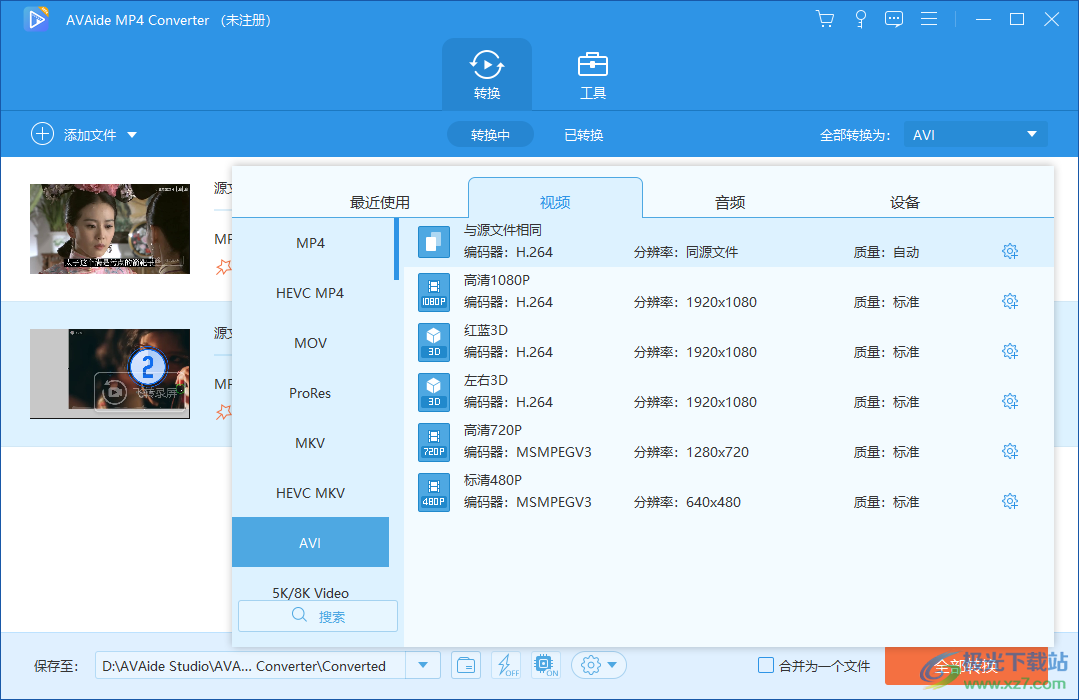Switch to the 转换 converter tab

(x=487, y=74)
